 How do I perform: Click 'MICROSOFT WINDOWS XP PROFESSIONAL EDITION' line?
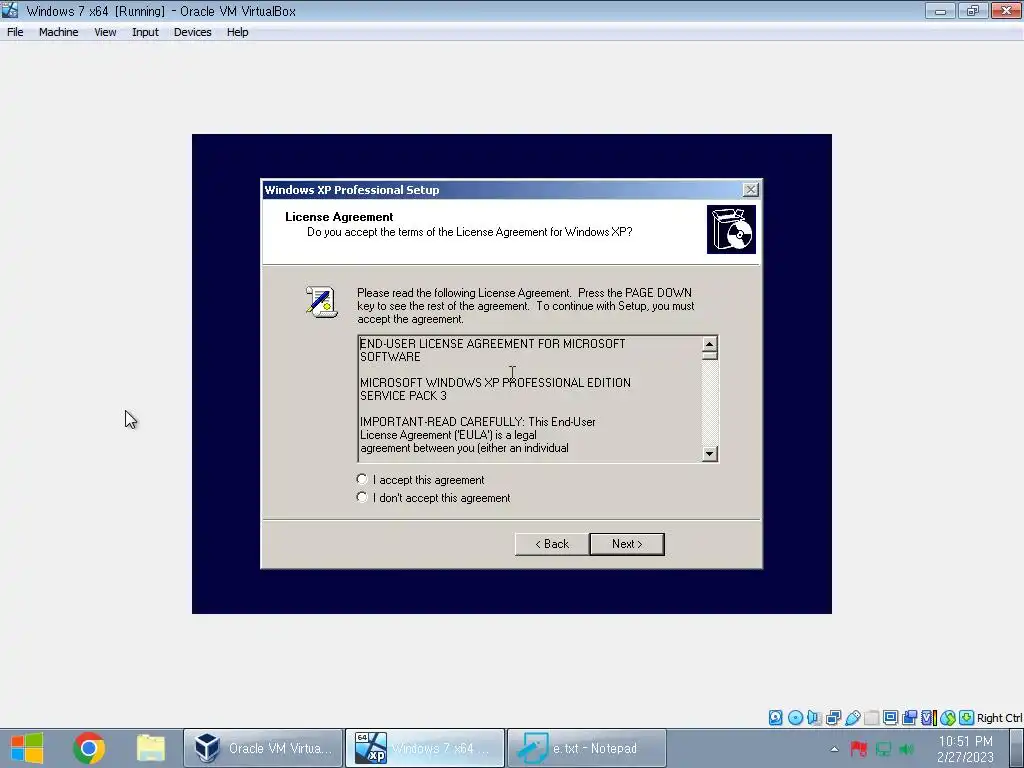point(495,383)
